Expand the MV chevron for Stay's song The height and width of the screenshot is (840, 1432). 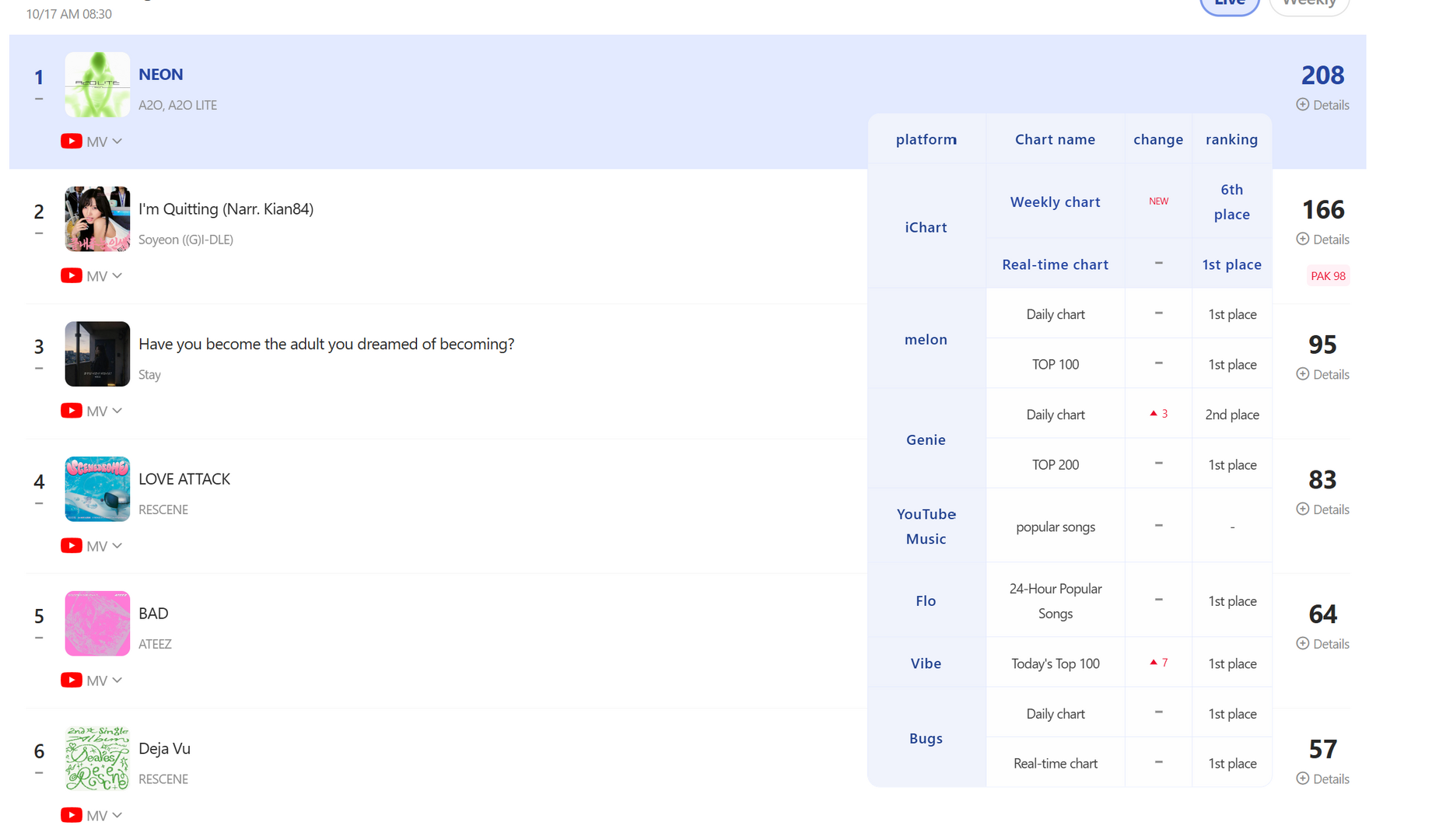pos(117,411)
